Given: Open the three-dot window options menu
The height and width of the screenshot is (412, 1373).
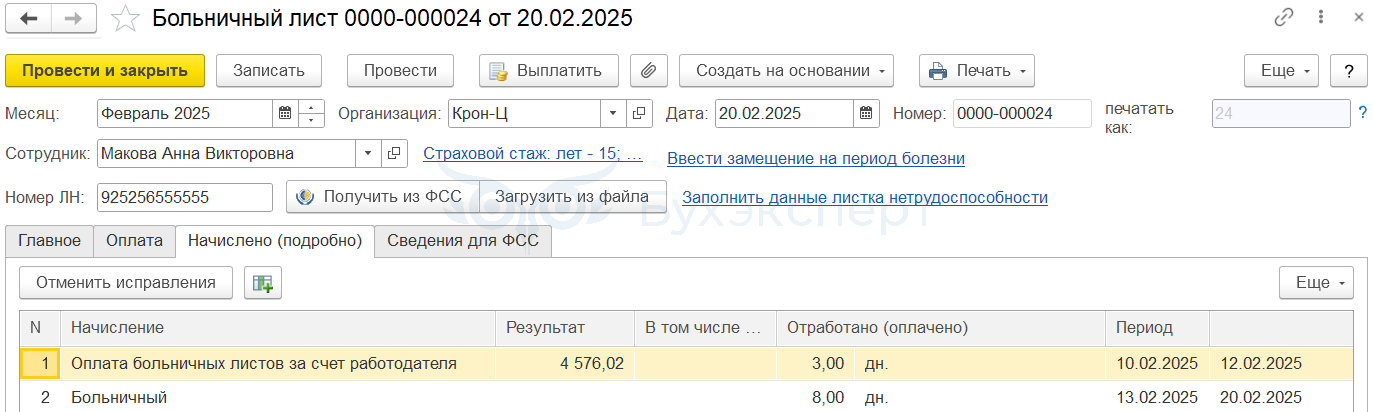Looking at the screenshot, I should [1322, 18].
